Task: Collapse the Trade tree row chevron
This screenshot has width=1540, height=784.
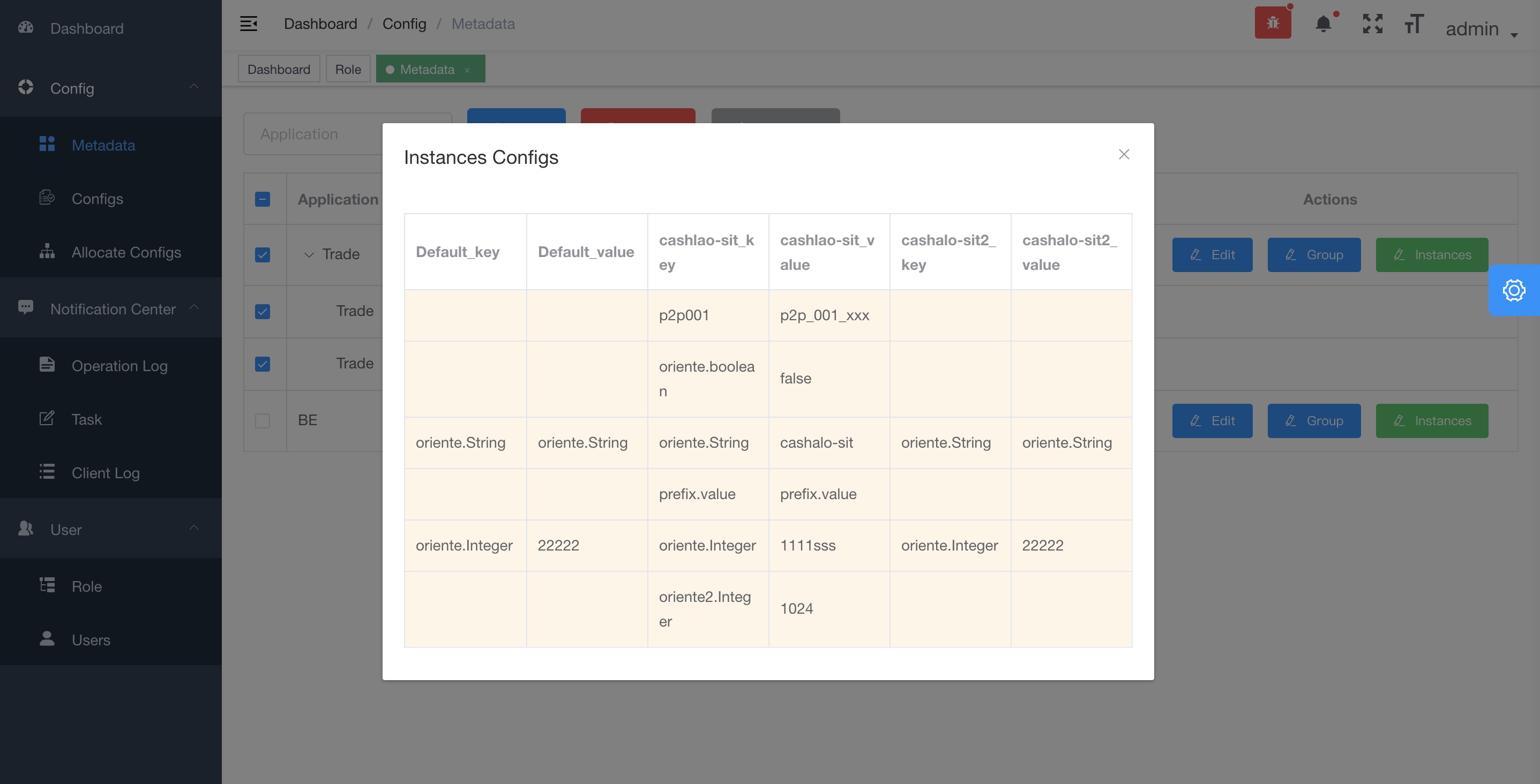Action: coord(309,254)
